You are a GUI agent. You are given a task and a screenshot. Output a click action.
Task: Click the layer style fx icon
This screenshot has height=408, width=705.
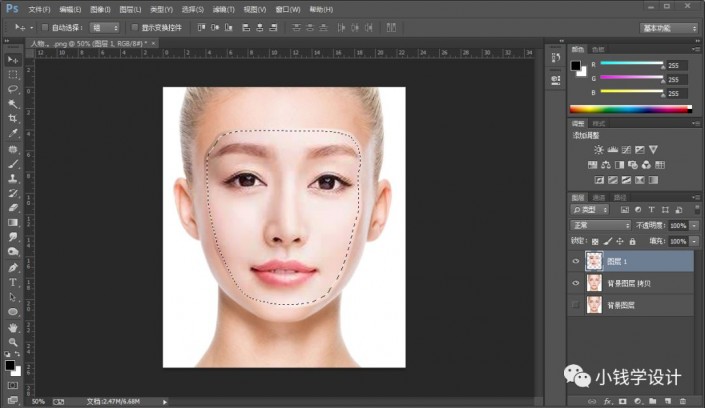tap(607, 400)
